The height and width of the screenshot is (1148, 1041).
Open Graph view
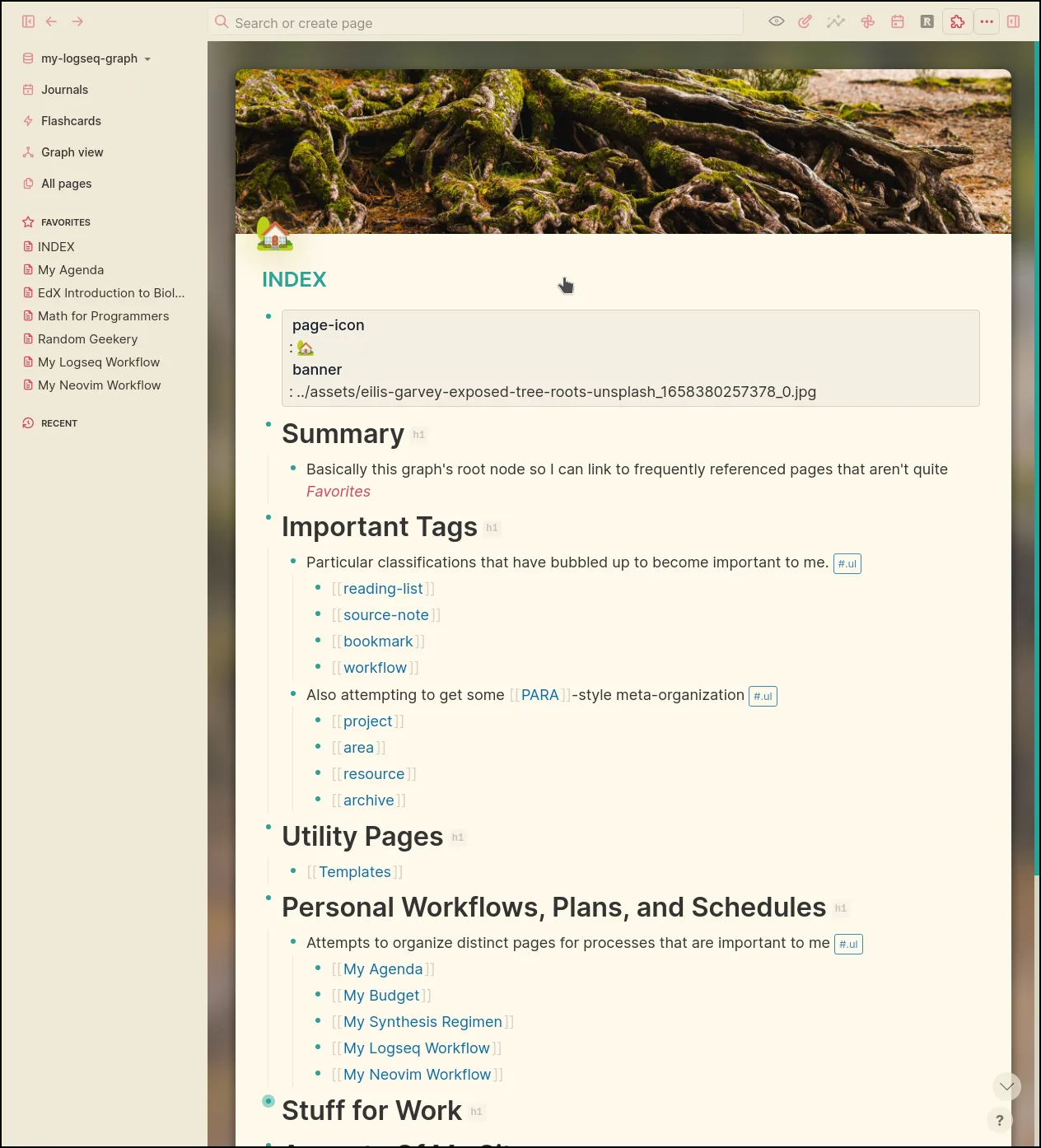pos(72,152)
